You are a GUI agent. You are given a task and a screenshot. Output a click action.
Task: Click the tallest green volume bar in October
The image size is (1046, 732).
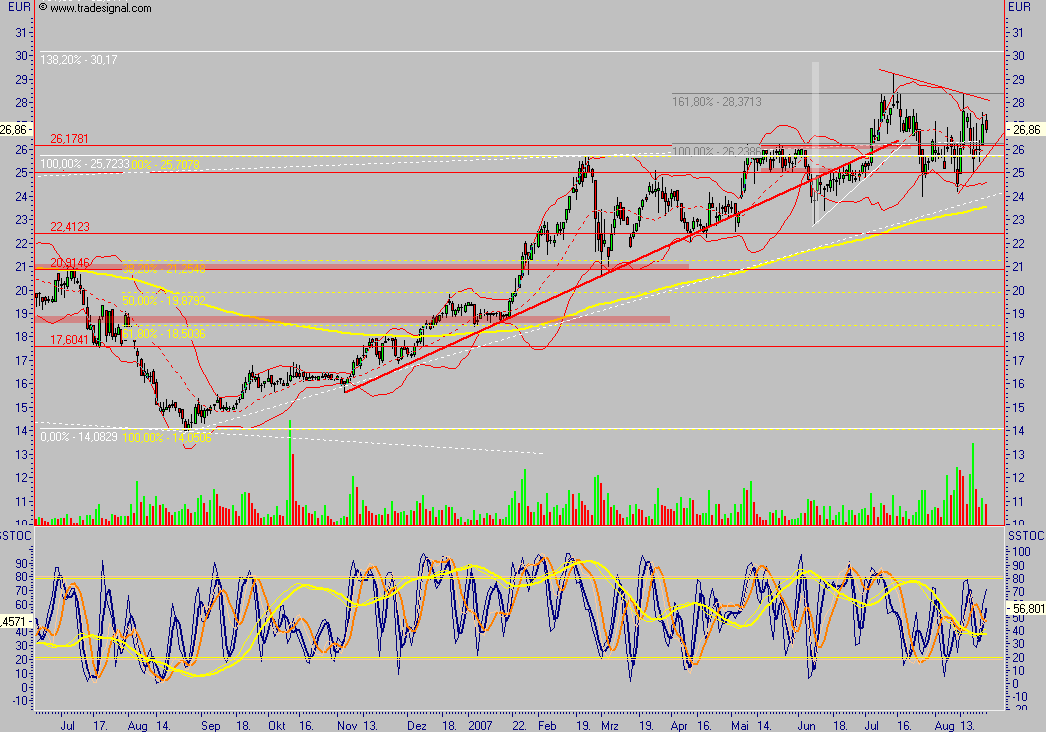coord(290,472)
